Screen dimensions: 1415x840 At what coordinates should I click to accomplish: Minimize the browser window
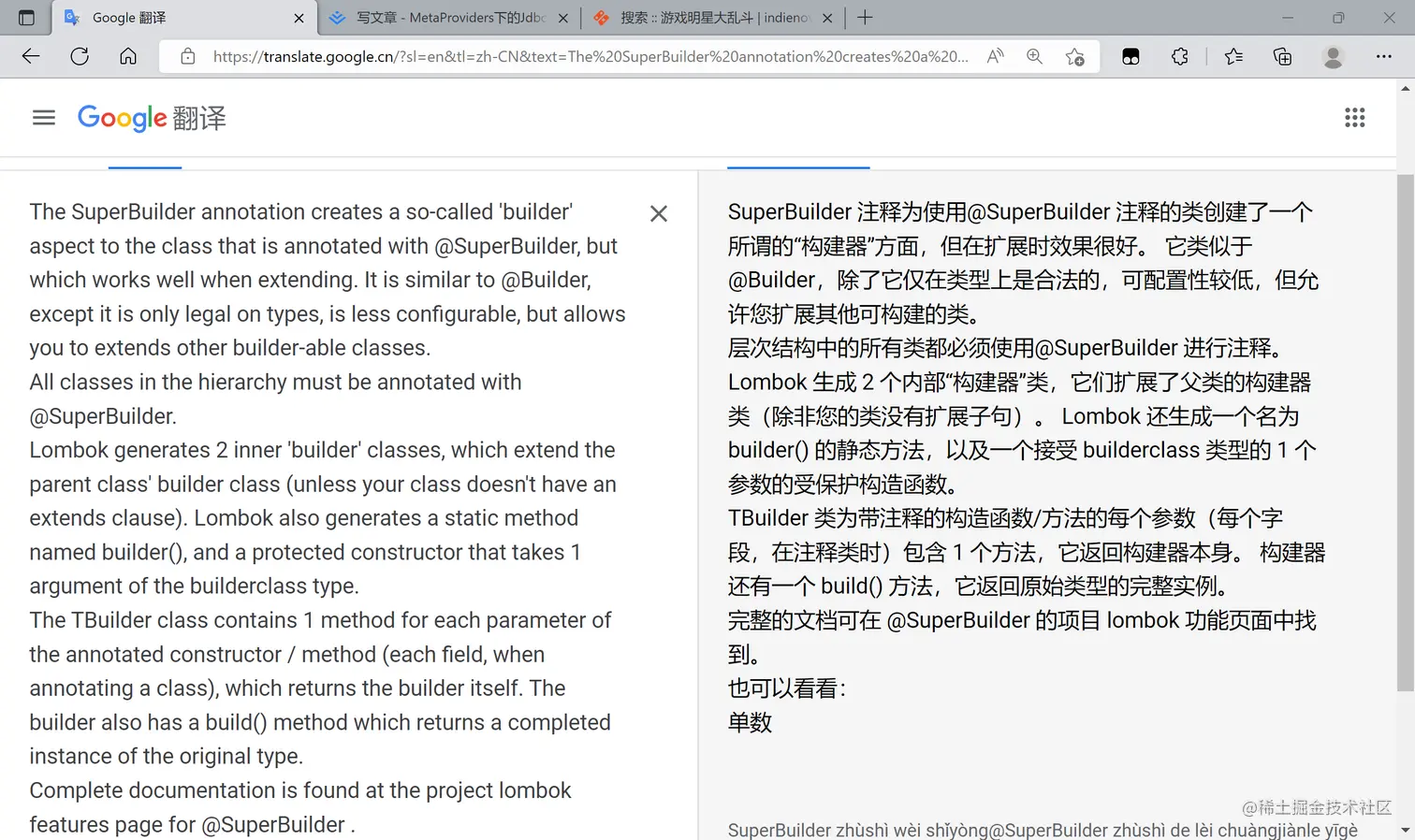point(1288,18)
